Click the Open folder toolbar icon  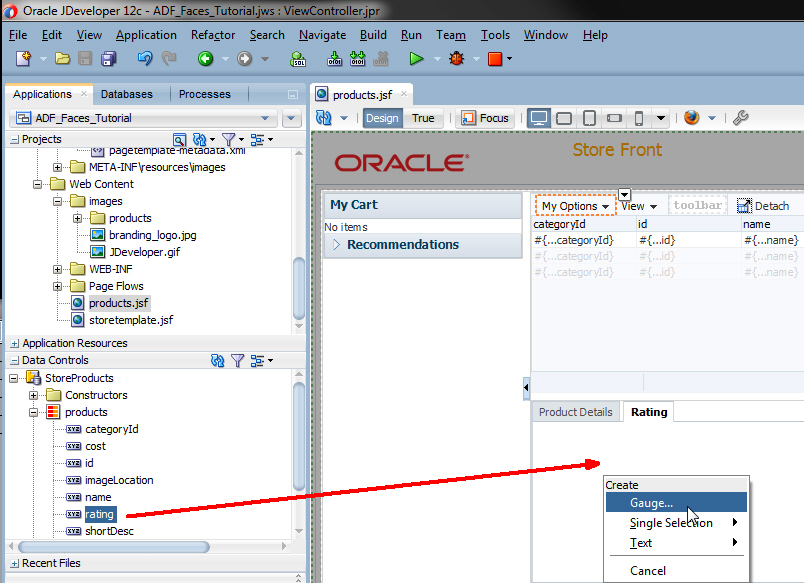click(x=63, y=59)
